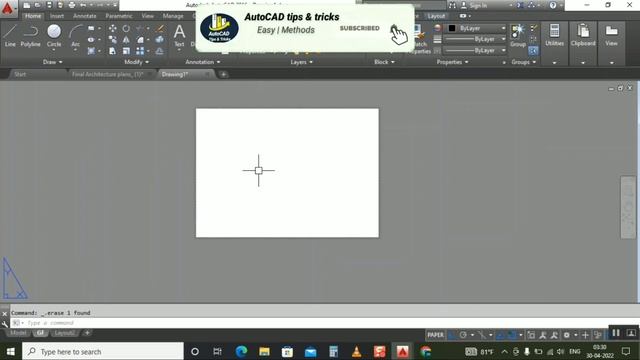Select the Stretch tool
Screen dimensions: 640x360
[x=113, y=51]
